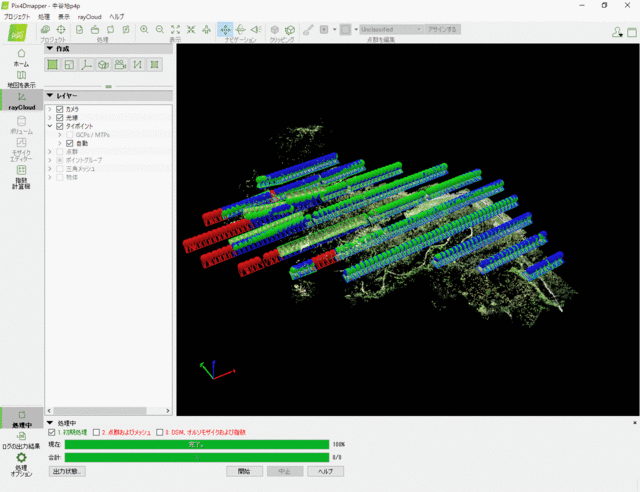Viewport: 640px width, 492px height.
Task: Create a new volume cube icon
Action: pos(103,65)
